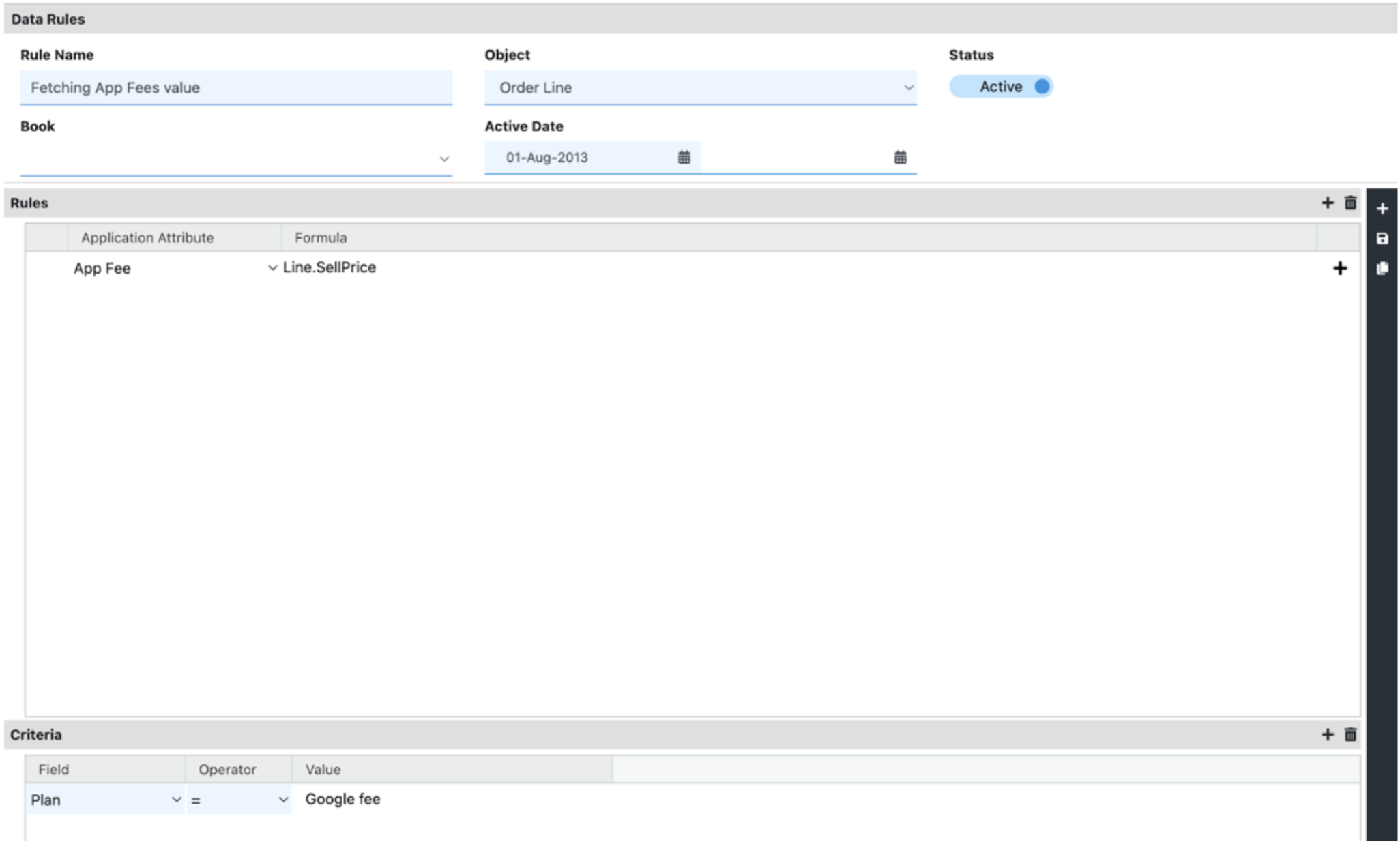This screenshot has height=842, width=1400.
Task: Click the trash icon in Criteria header
Action: pos(1350,734)
